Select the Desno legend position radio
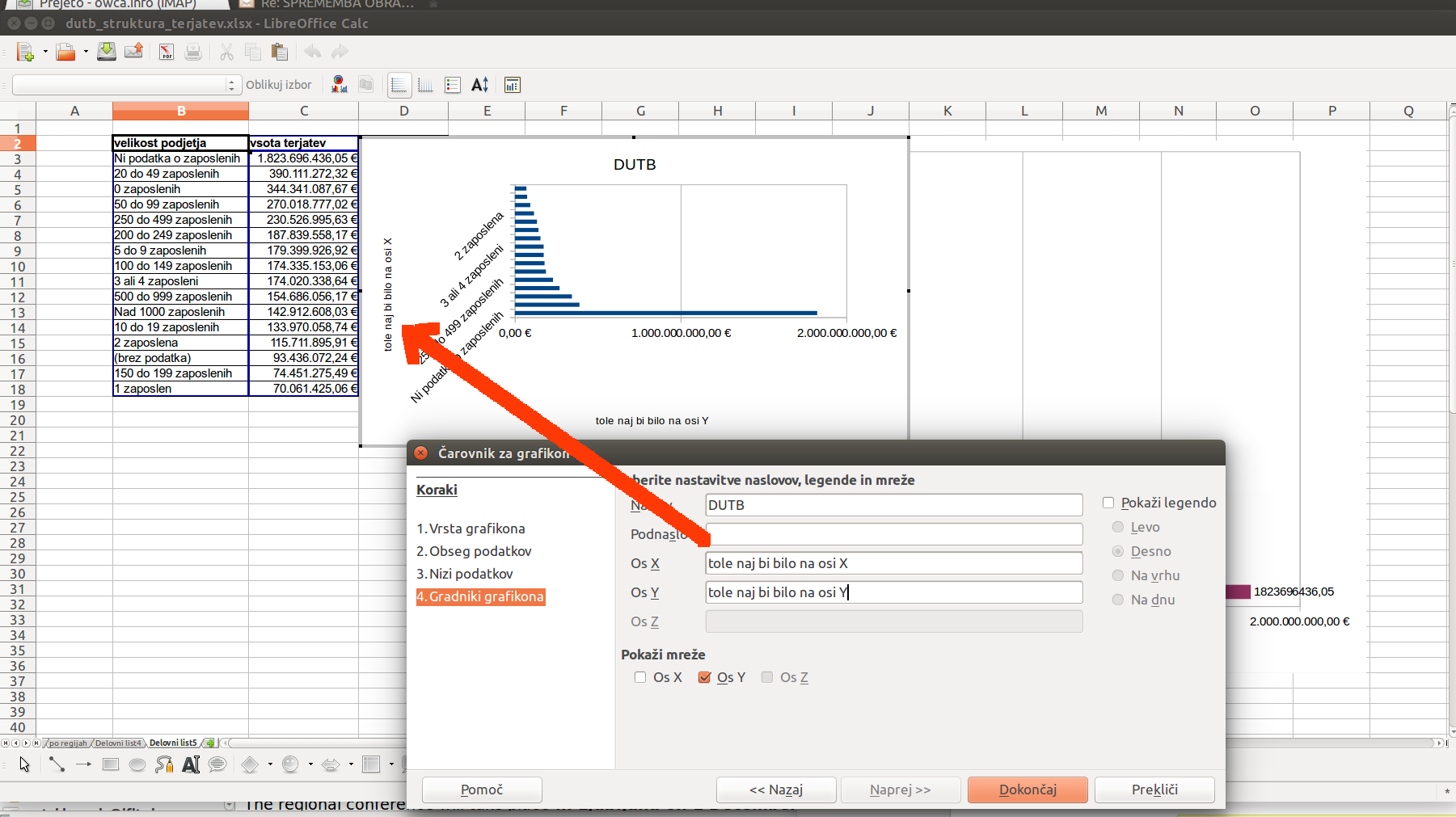Viewport: 1456px width, 817px height. click(x=1118, y=551)
